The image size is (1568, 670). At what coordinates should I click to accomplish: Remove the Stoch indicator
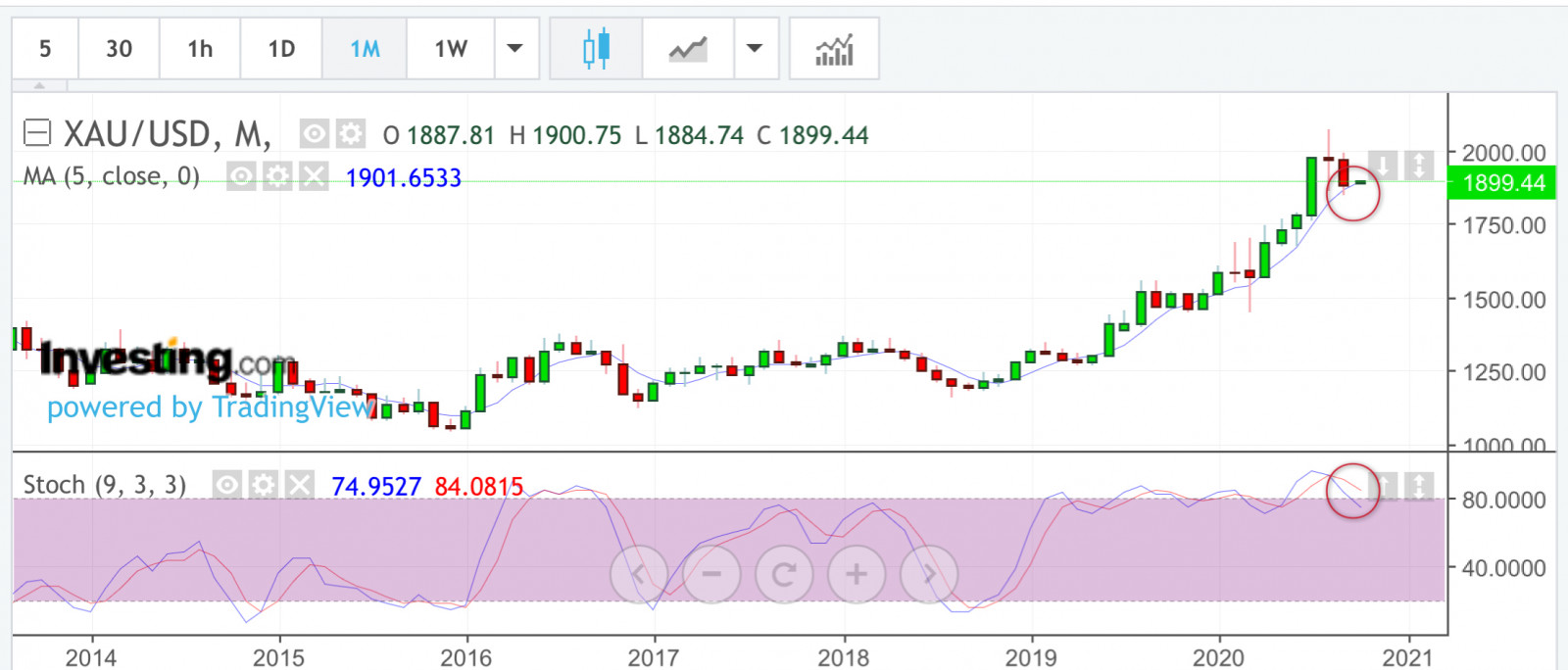pos(299,484)
